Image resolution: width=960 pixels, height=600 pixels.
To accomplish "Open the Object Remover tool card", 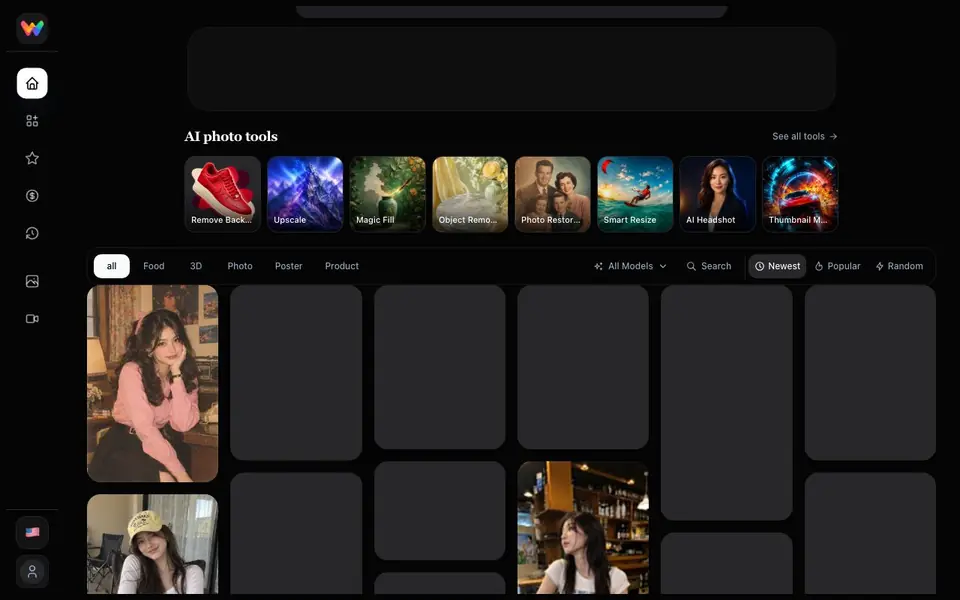I will (x=470, y=194).
